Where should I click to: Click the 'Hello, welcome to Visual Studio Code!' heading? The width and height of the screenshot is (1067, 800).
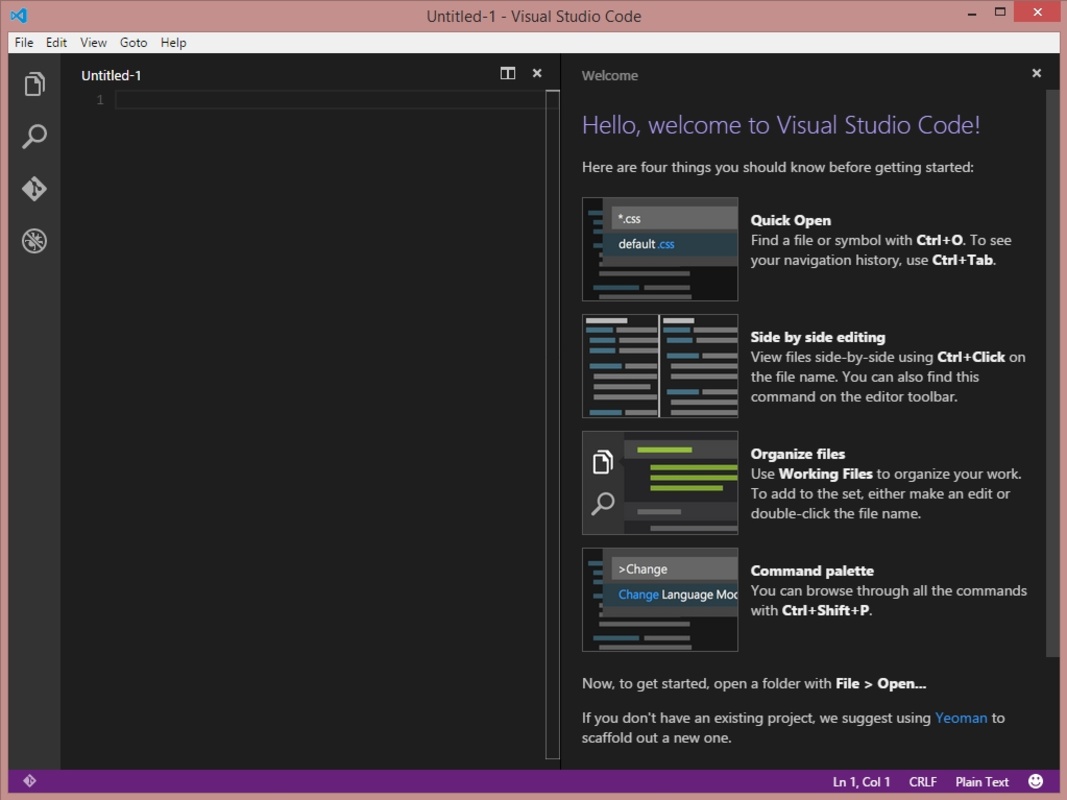(x=781, y=125)
